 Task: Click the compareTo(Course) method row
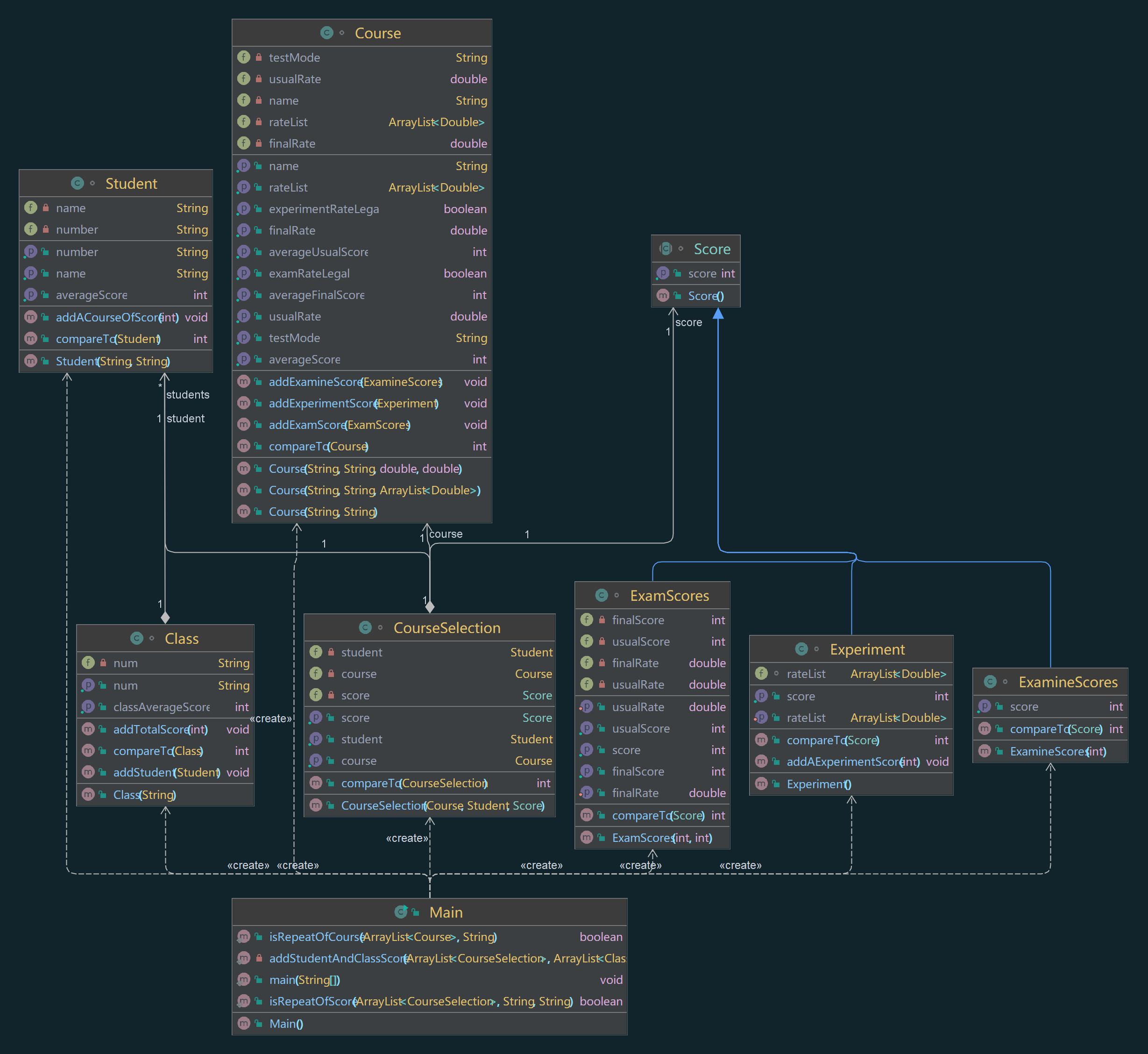click(318, 447)
